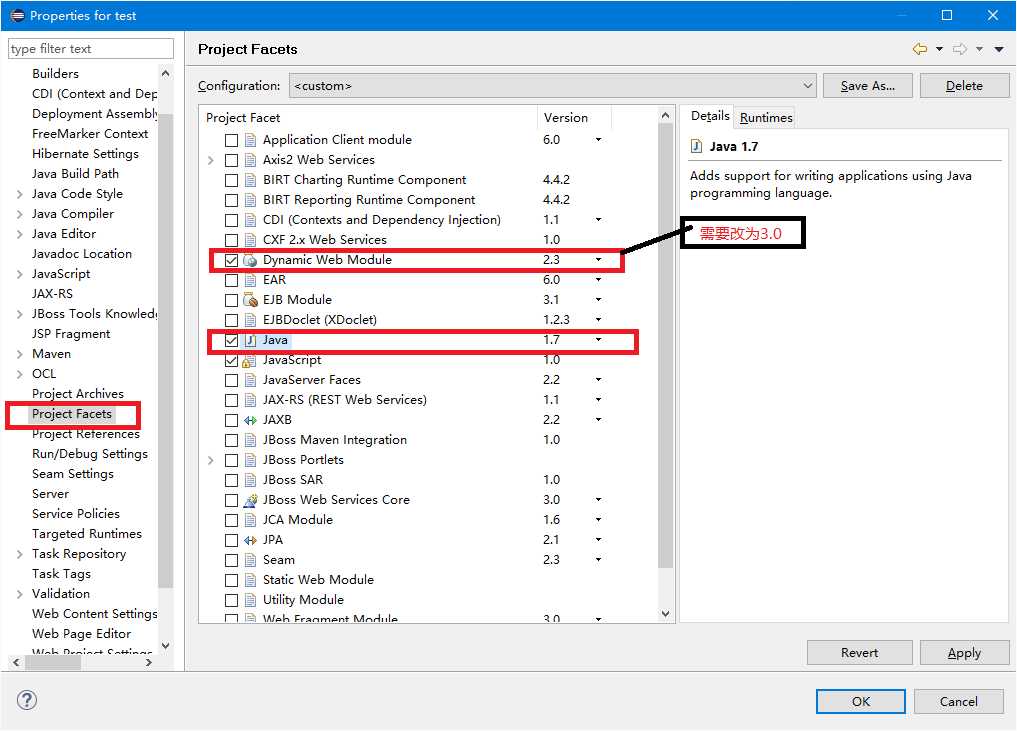Click the Static Web Module page icon

pyautogui.click(x=250, y=581)
